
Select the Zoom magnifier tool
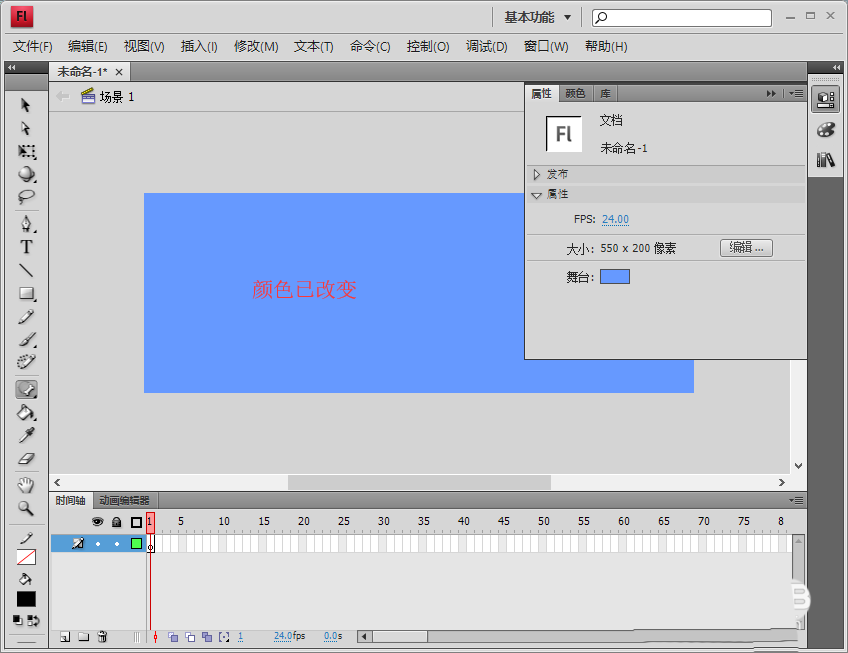coord(26,508)
